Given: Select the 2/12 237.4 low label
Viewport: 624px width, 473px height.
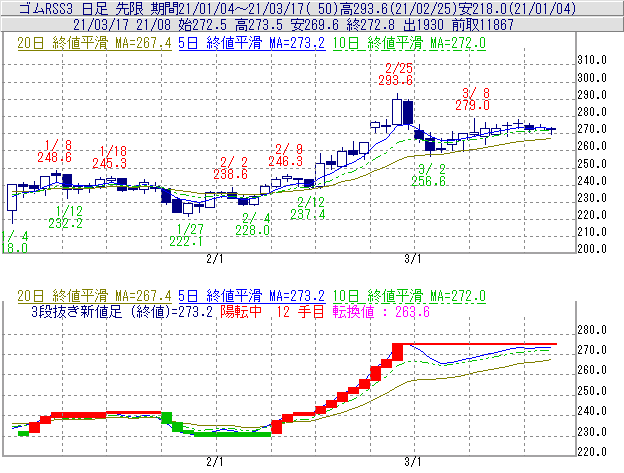Looking at the screenshot, I should 308,208.
